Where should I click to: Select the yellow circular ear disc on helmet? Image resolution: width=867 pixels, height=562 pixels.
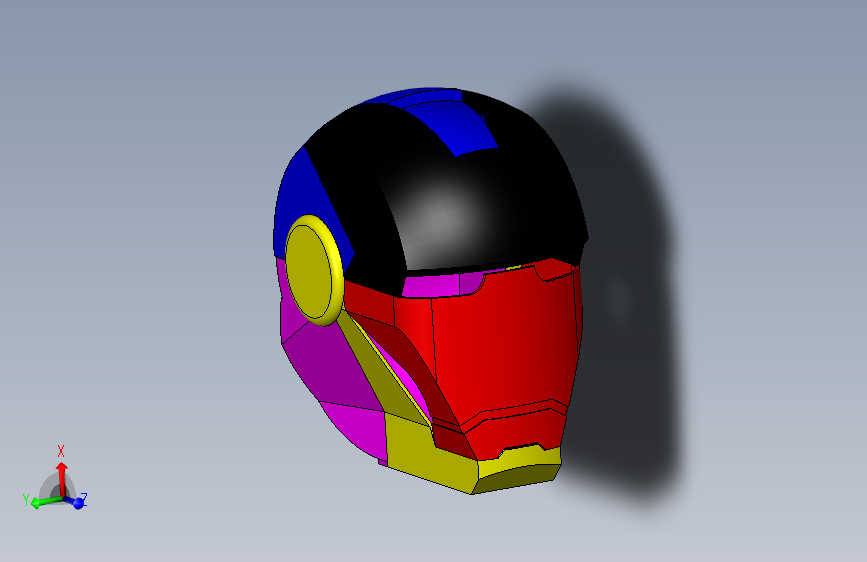314,270
